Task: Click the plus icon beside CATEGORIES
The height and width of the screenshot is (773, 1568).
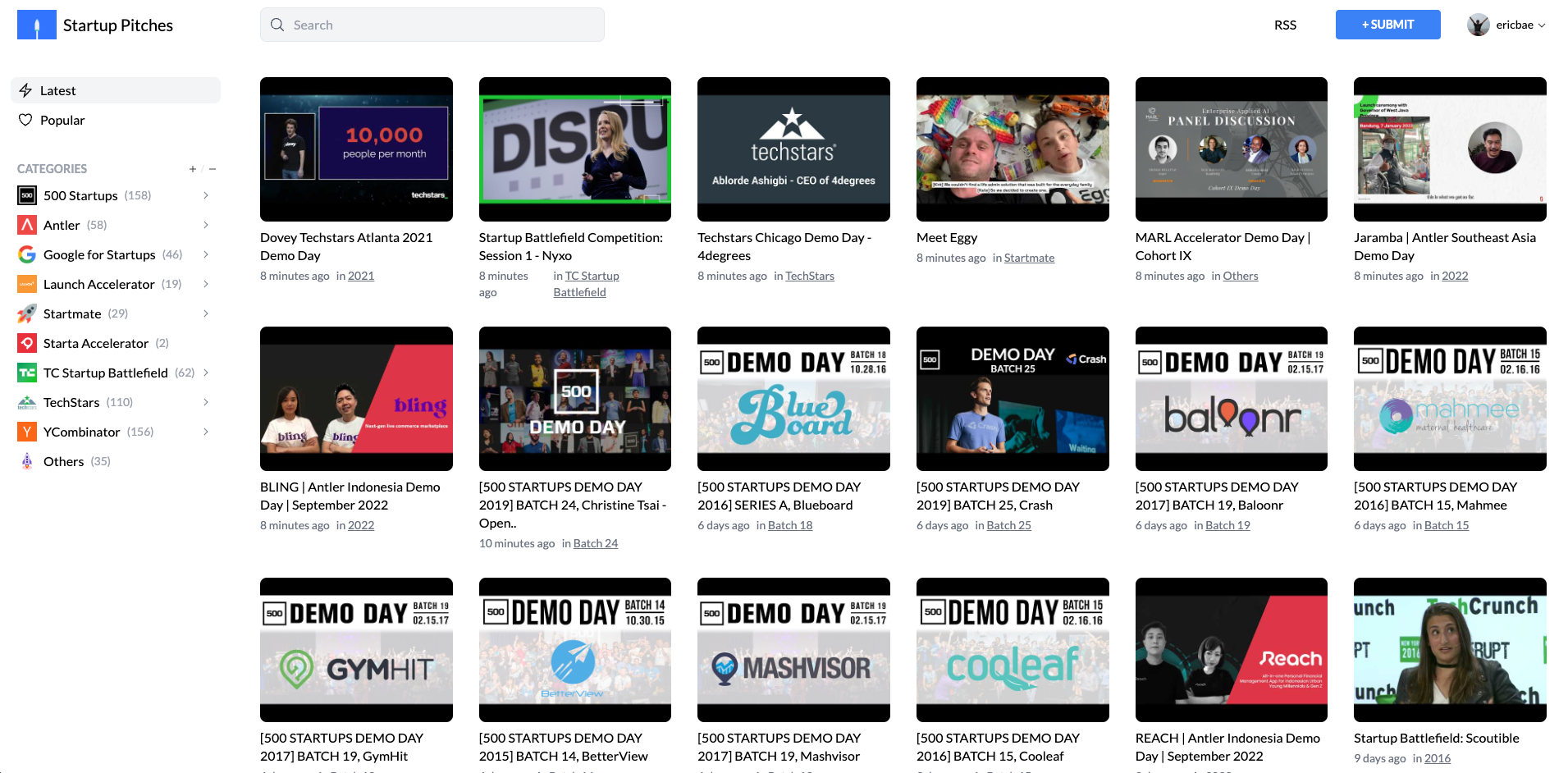Action: (x=193, y=169)
